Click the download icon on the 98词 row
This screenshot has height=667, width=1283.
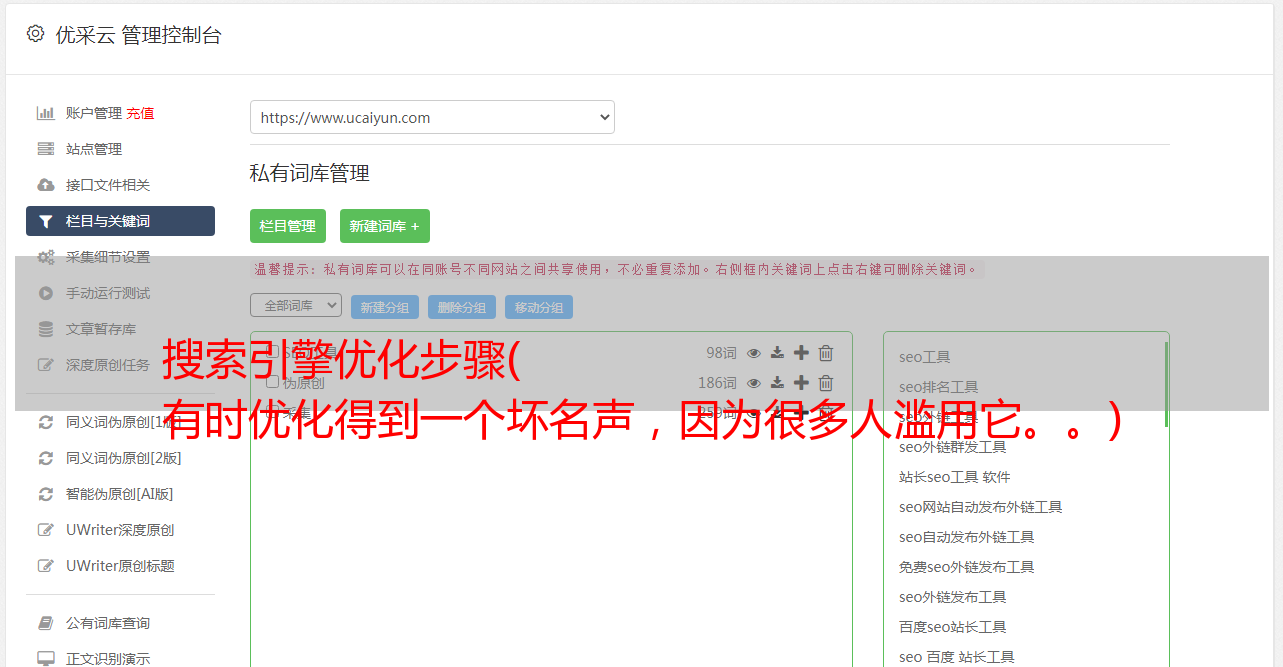pos(777,353)
